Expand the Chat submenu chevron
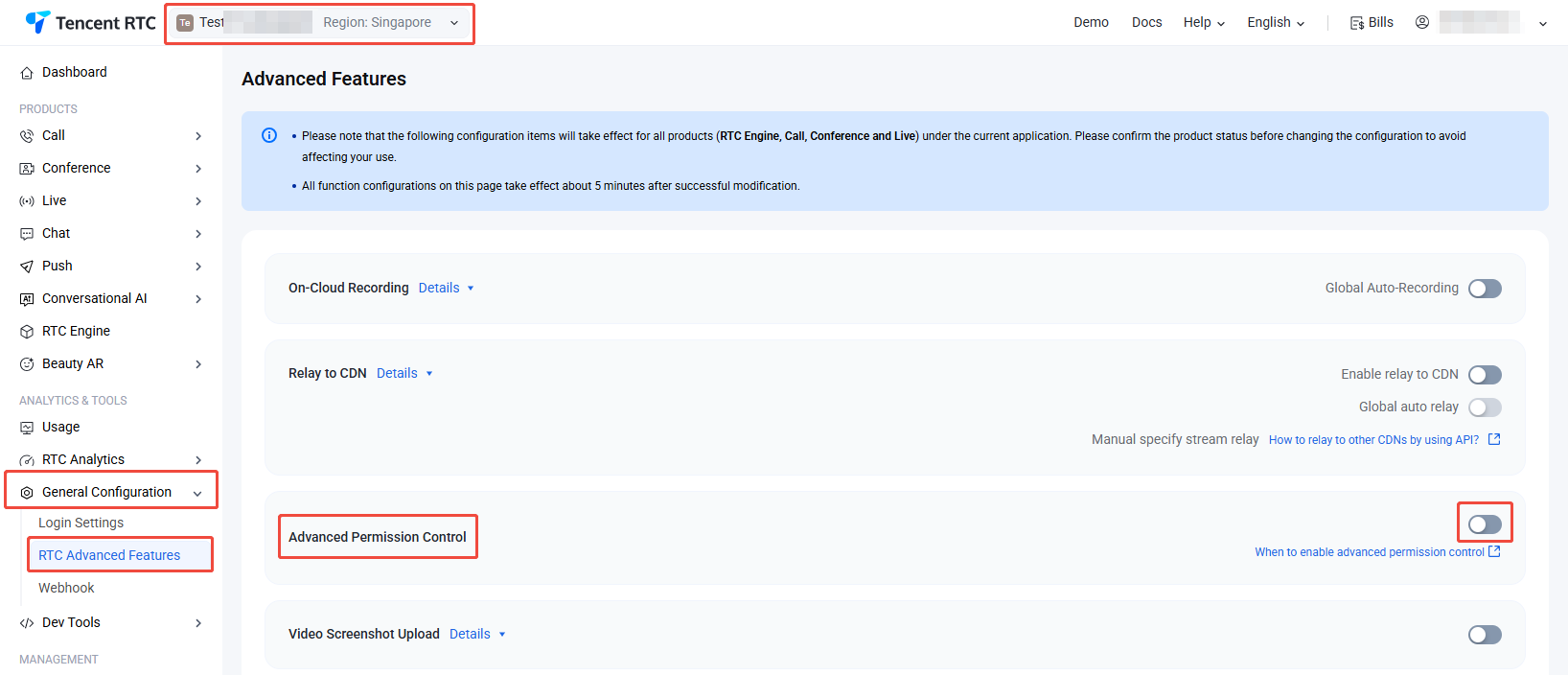This screenshot has height=675, width=1568. tap(198, 234)
